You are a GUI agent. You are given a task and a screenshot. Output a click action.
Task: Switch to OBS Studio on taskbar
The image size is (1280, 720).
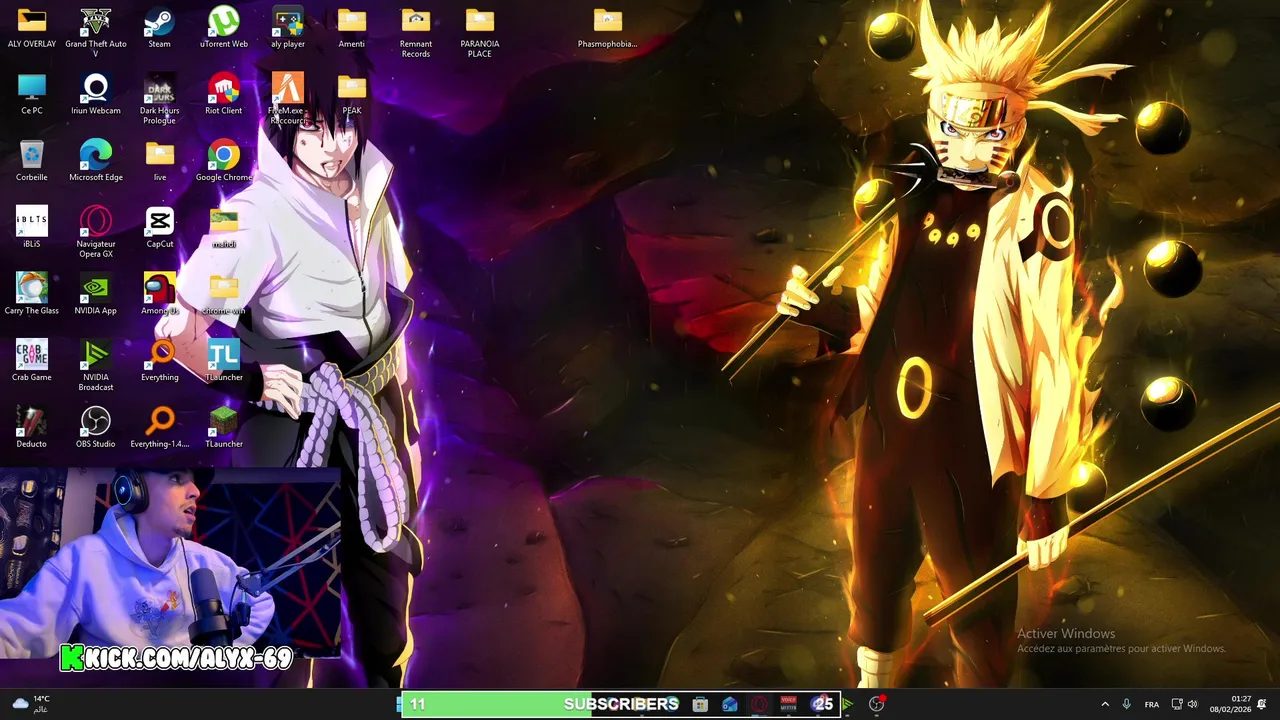tap(877, 704)
